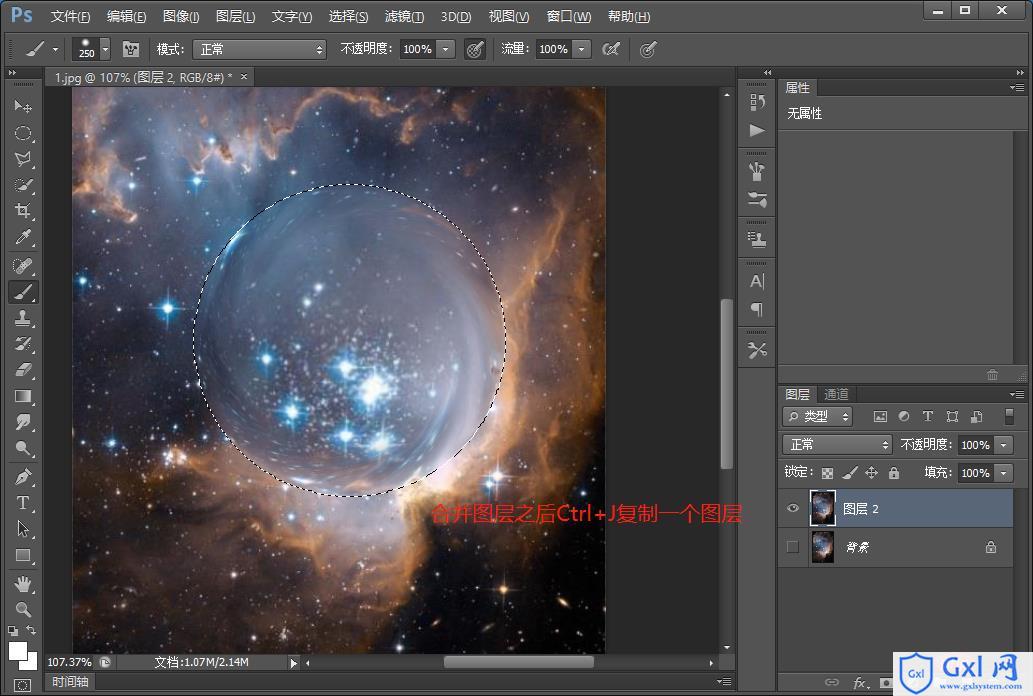Image resolution: width=1033 pixels, height=696 pixels.
Task: Select the Healing Brush tool
Action: 23,266
